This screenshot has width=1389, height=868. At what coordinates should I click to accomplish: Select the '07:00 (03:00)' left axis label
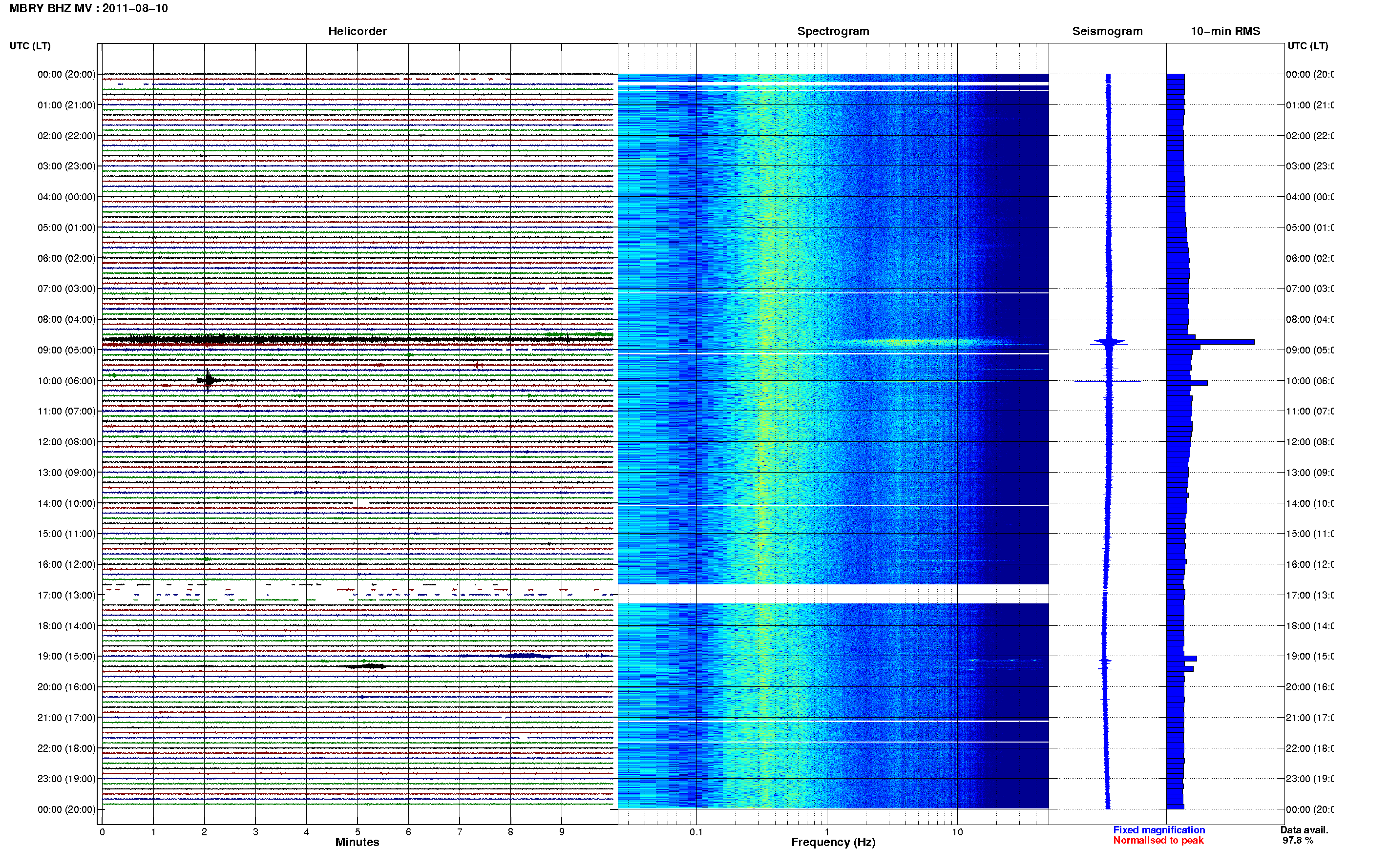coord(66,289)
